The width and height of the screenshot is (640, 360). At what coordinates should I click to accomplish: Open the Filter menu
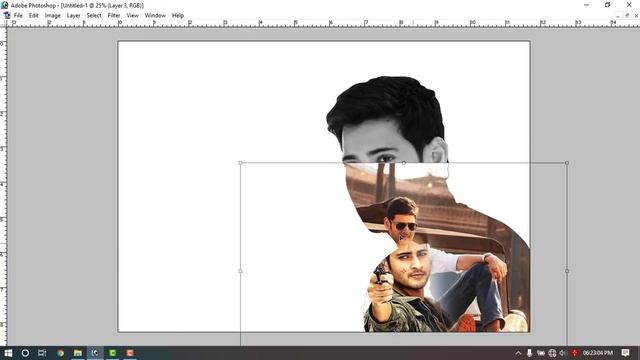(x=114, y=16)
